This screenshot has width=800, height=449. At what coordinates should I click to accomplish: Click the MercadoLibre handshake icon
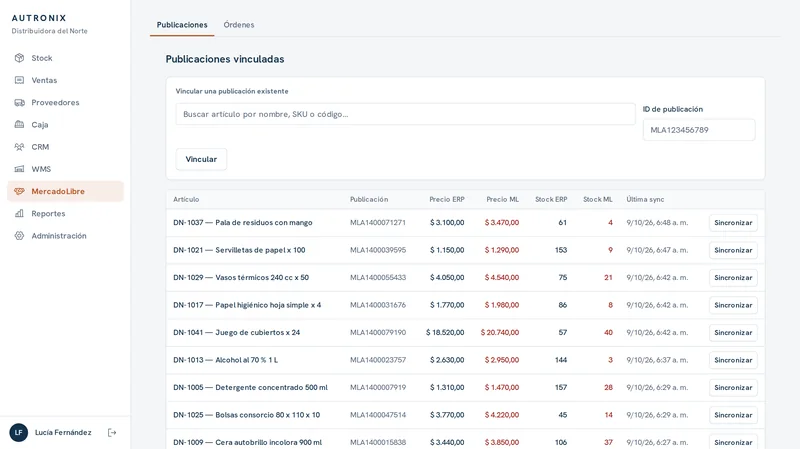[19, 191]
